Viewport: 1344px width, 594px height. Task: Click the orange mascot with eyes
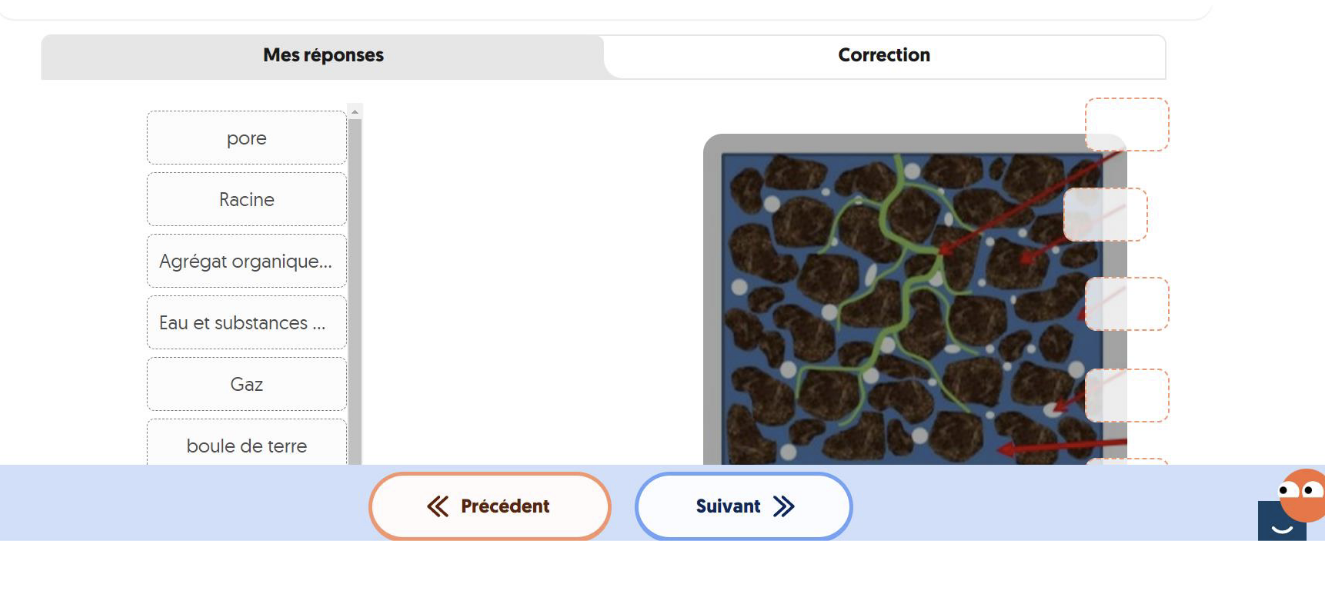point(1303,497)
